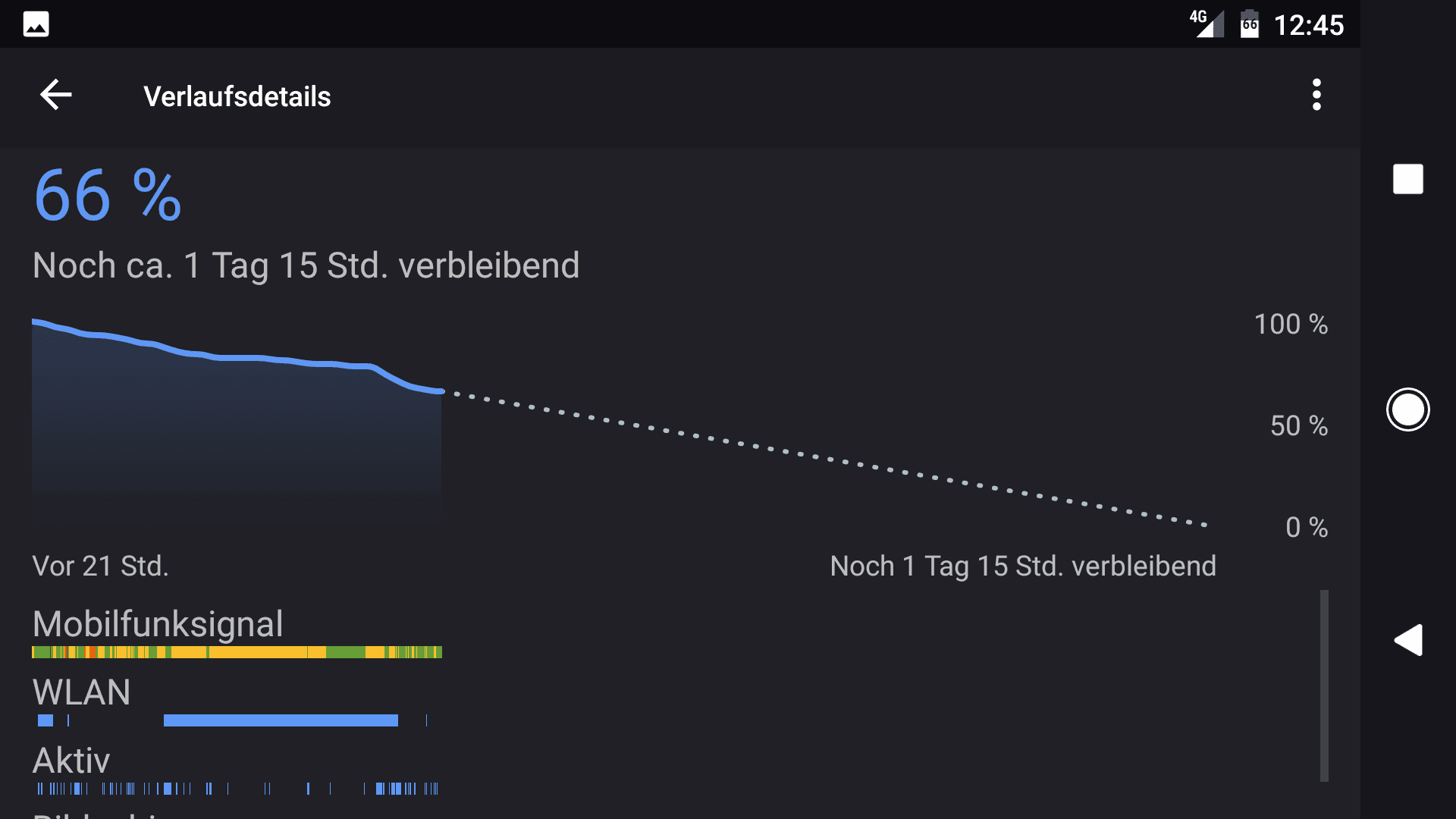This screenshot has height=819, width=1456.
Task: Click the vertical scrollbar on right
Action: click(1324, 686)
